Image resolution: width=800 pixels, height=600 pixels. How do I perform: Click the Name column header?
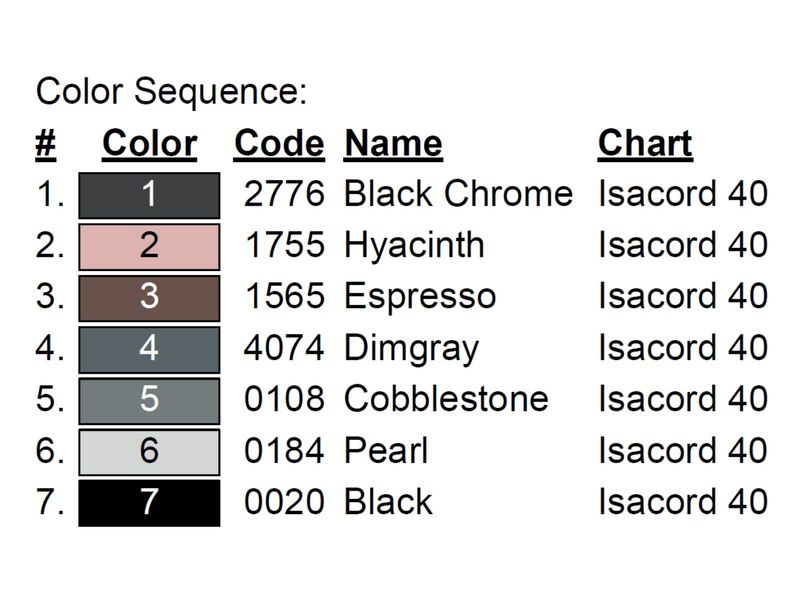click(393, 144)
